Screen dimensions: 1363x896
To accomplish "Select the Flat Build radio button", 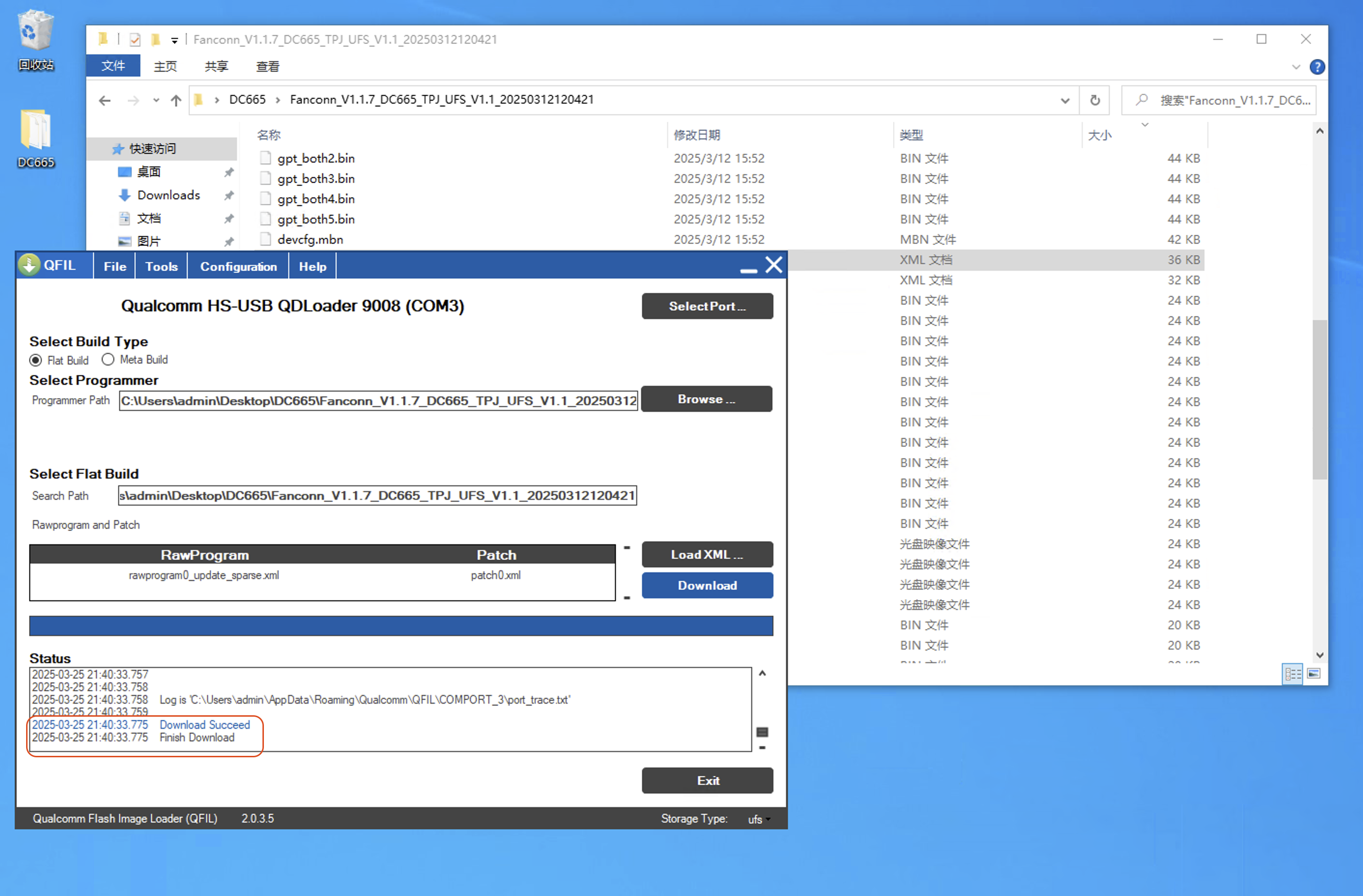I will [36, 360].
